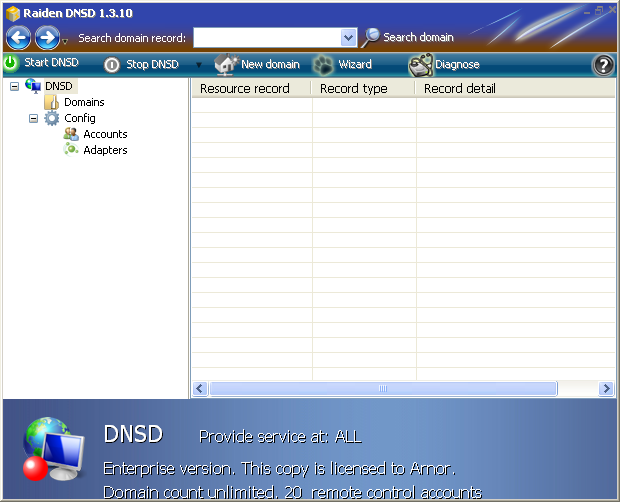Select Accounts in the tree
620x502 pixels.
pyautogui.click(x=105, y=134)
